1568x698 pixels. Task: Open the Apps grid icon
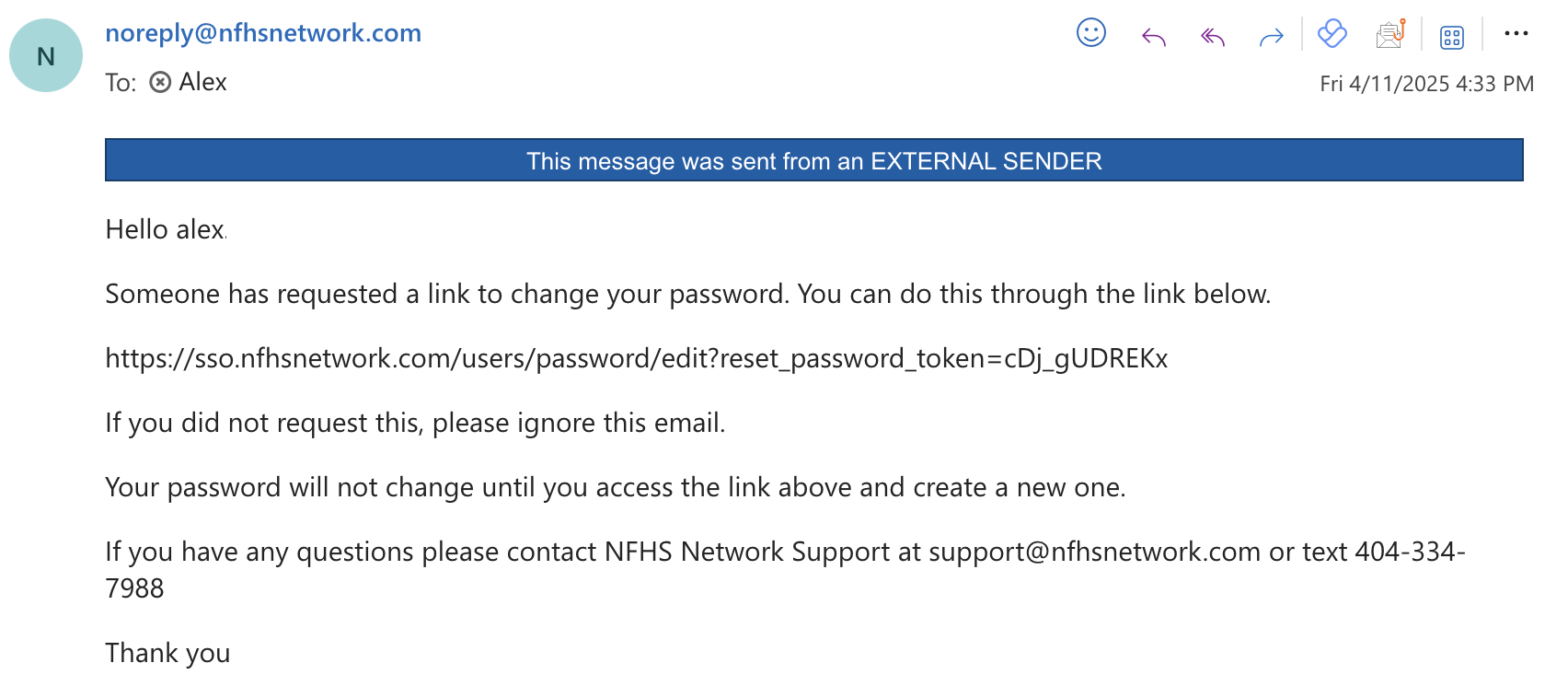pos(1451,37)
